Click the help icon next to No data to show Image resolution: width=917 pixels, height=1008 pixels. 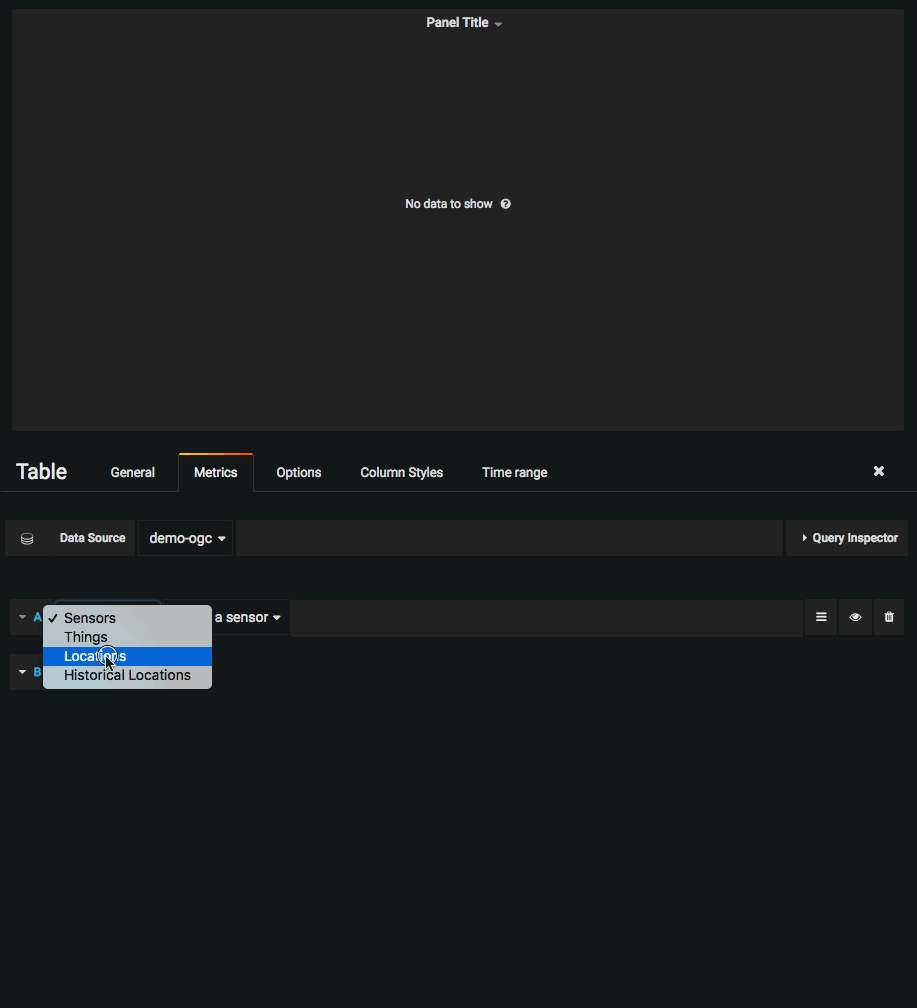[x=505, y=204]
